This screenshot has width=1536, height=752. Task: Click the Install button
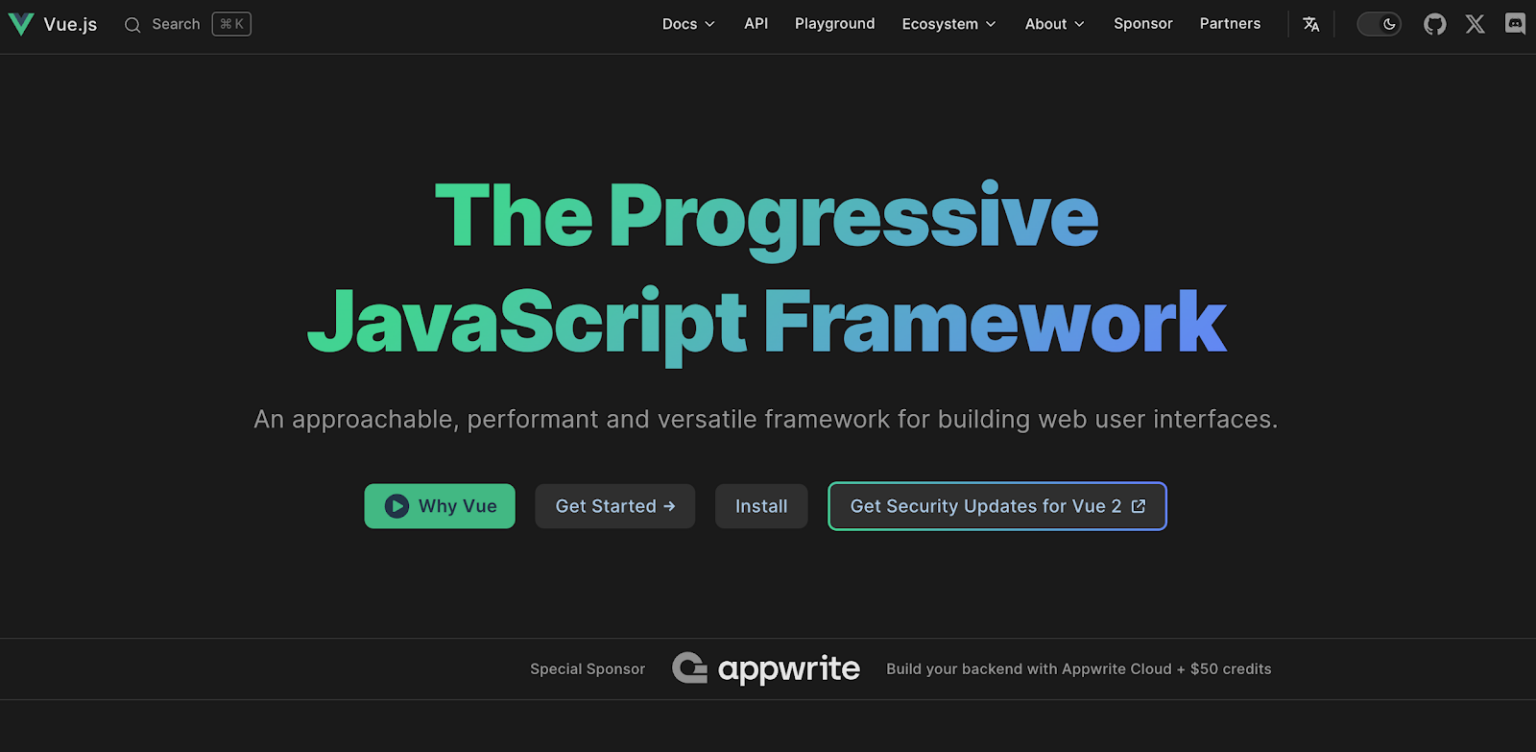pyautogui.click(x=761, y=506)
